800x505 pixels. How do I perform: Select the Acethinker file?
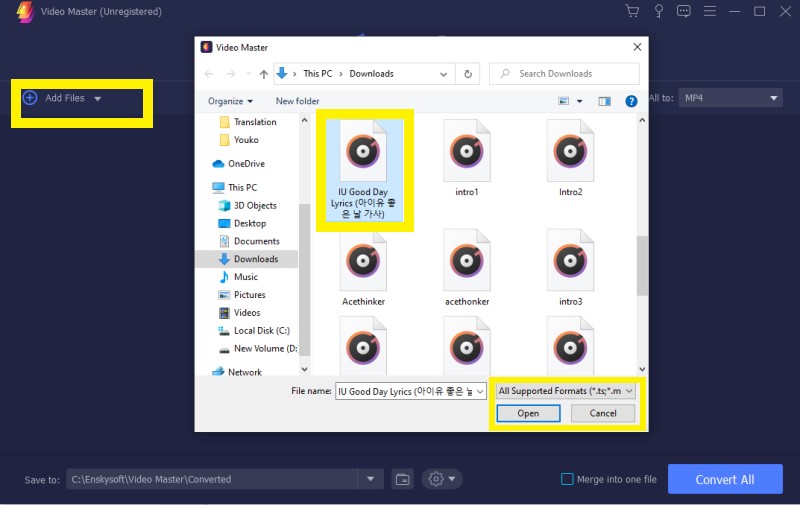coord(363,268)
